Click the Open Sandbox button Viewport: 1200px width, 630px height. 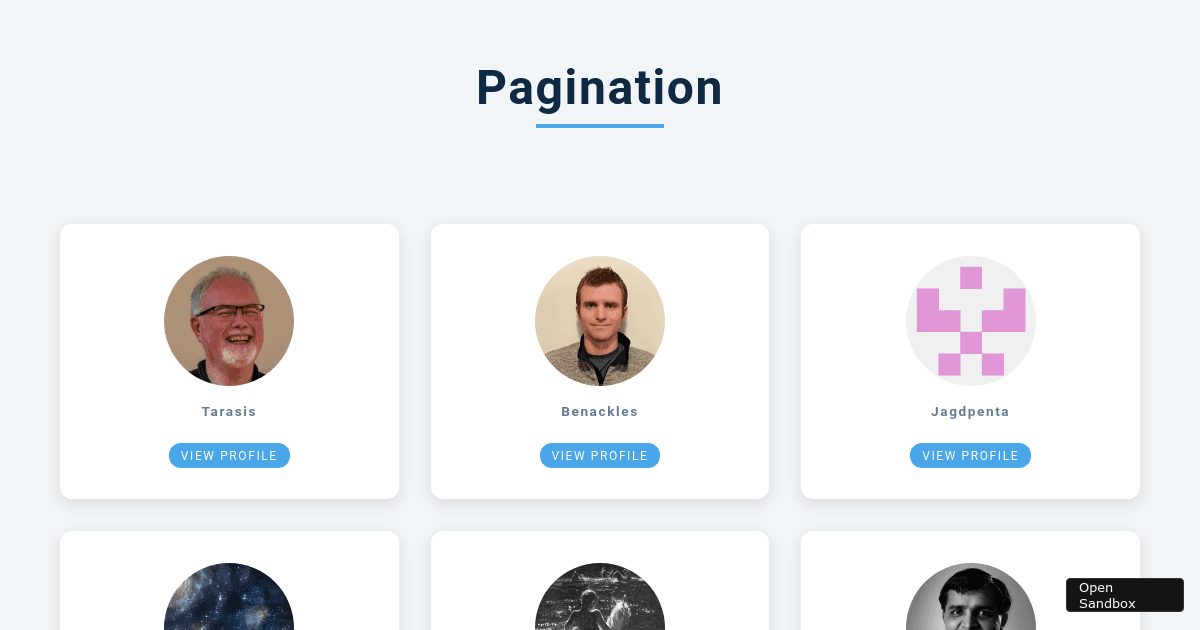[x=1124, y=595]
